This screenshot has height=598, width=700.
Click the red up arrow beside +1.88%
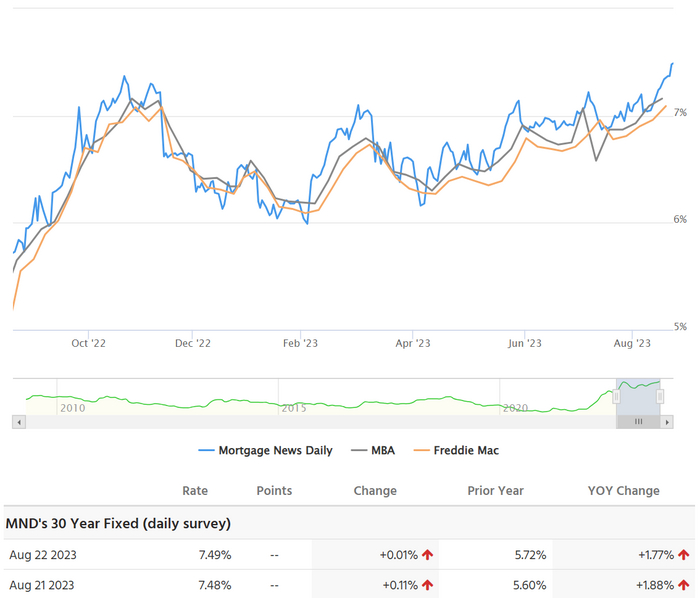(684, 585)
